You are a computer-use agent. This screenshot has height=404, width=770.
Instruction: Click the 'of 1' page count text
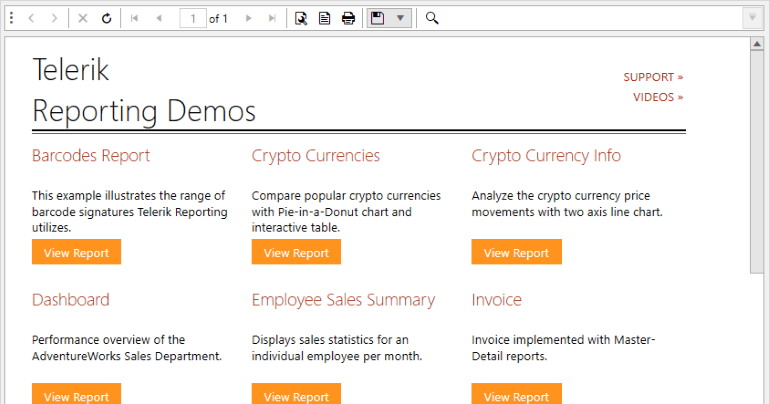218,19
